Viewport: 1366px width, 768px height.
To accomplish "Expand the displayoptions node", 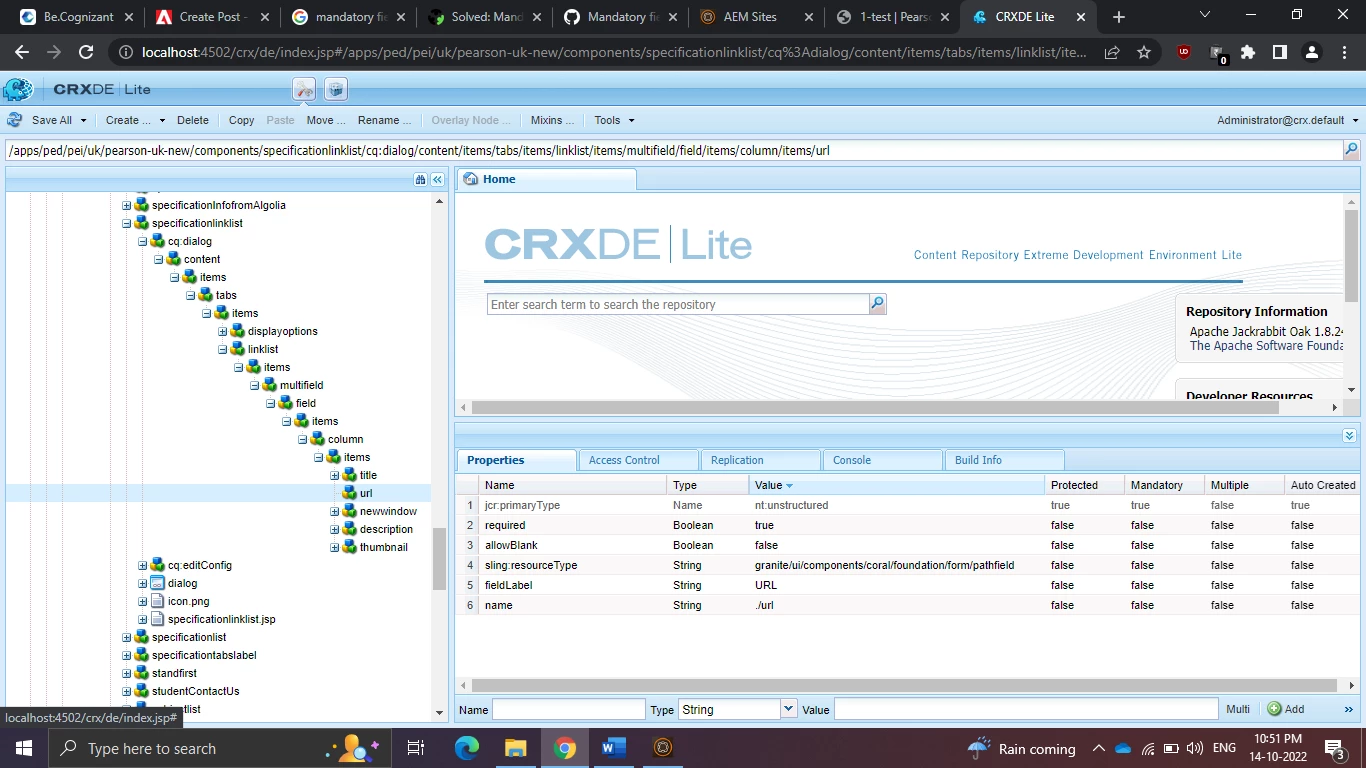I will (223, 331).
